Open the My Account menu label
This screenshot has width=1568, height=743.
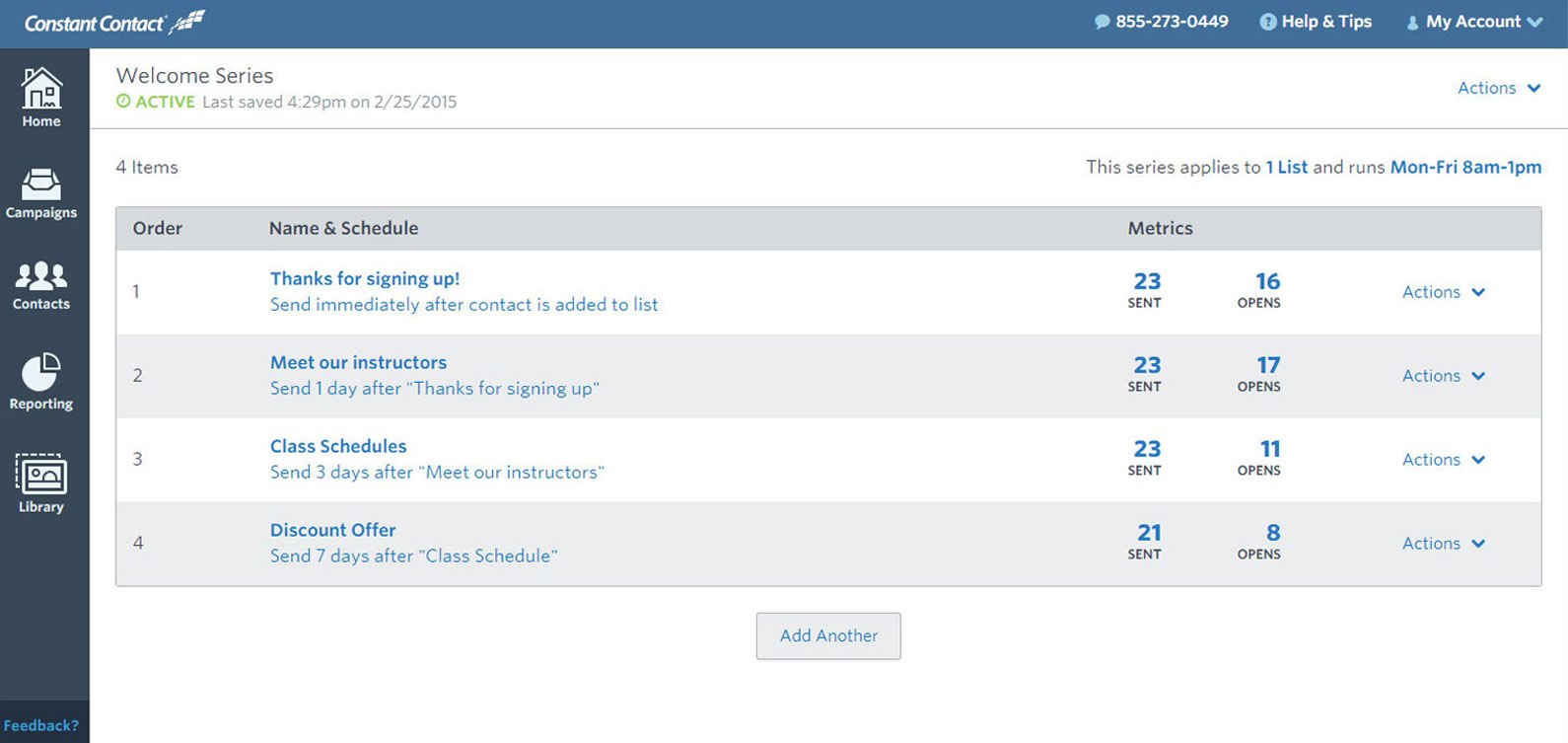1473,22
